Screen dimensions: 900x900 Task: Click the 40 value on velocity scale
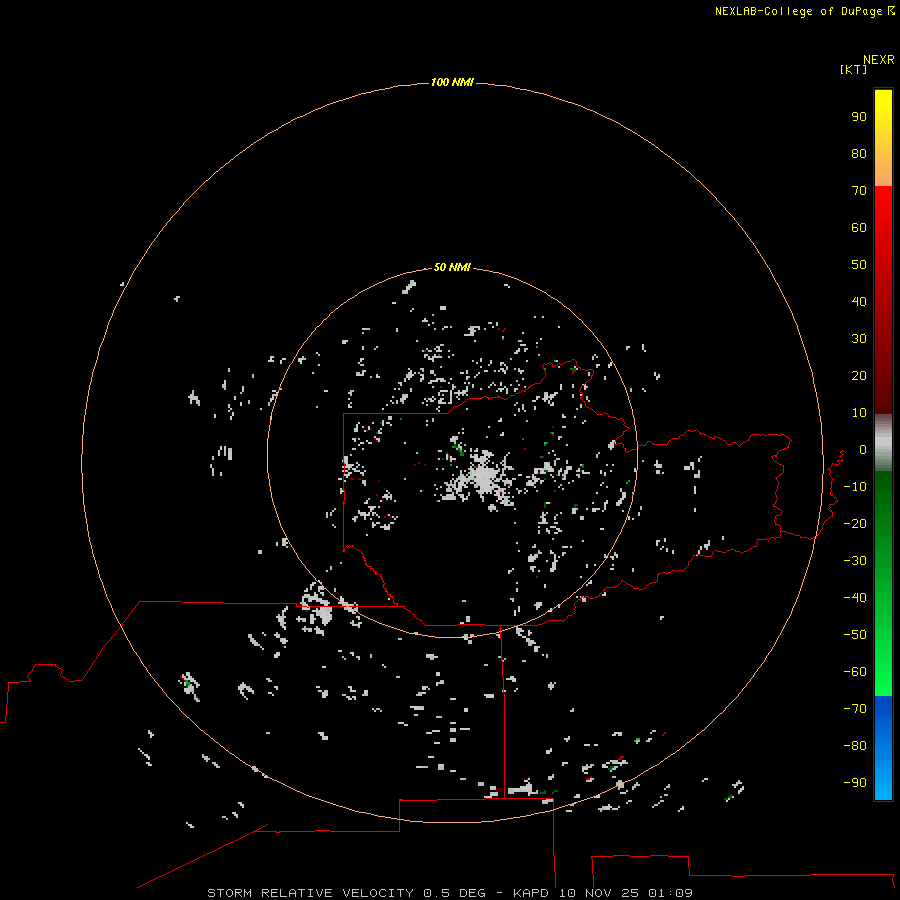click(859, 301)
